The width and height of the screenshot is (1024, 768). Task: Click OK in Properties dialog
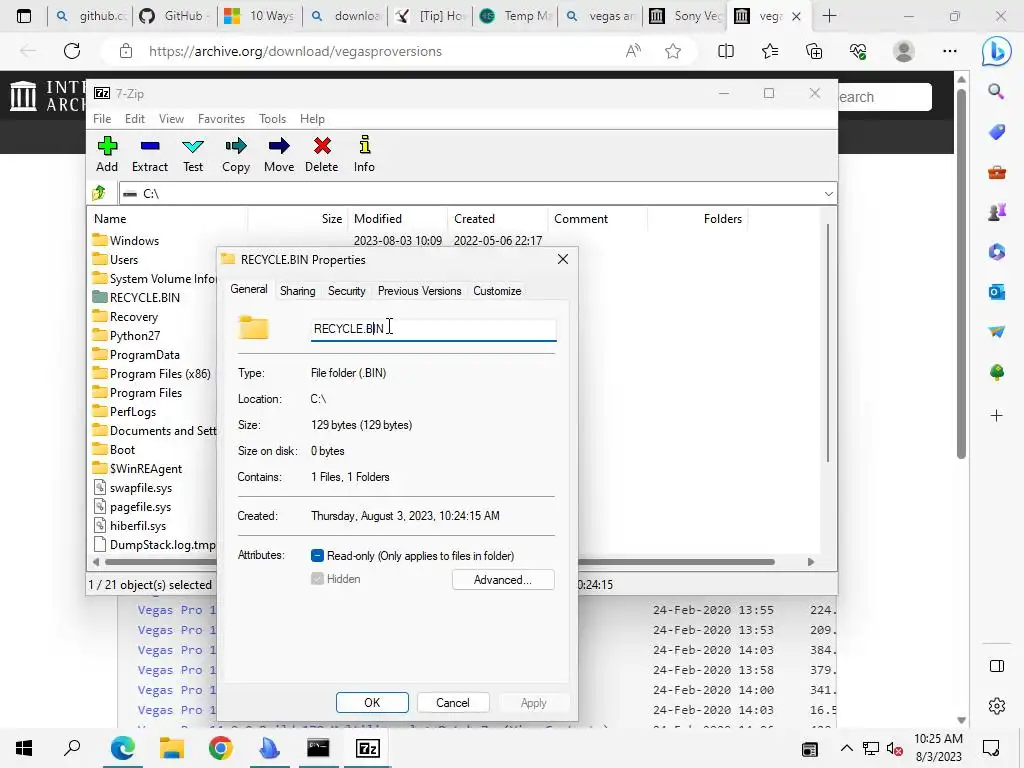pos(372,703)
